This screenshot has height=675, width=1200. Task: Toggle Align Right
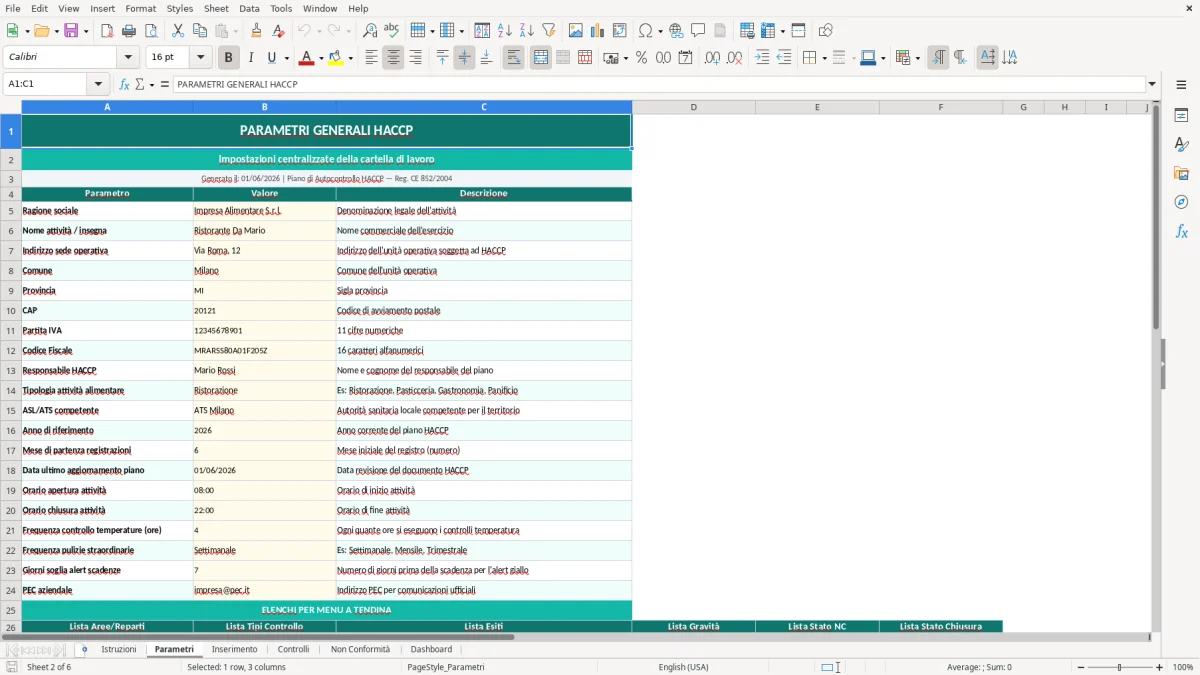tap(415, 58)
